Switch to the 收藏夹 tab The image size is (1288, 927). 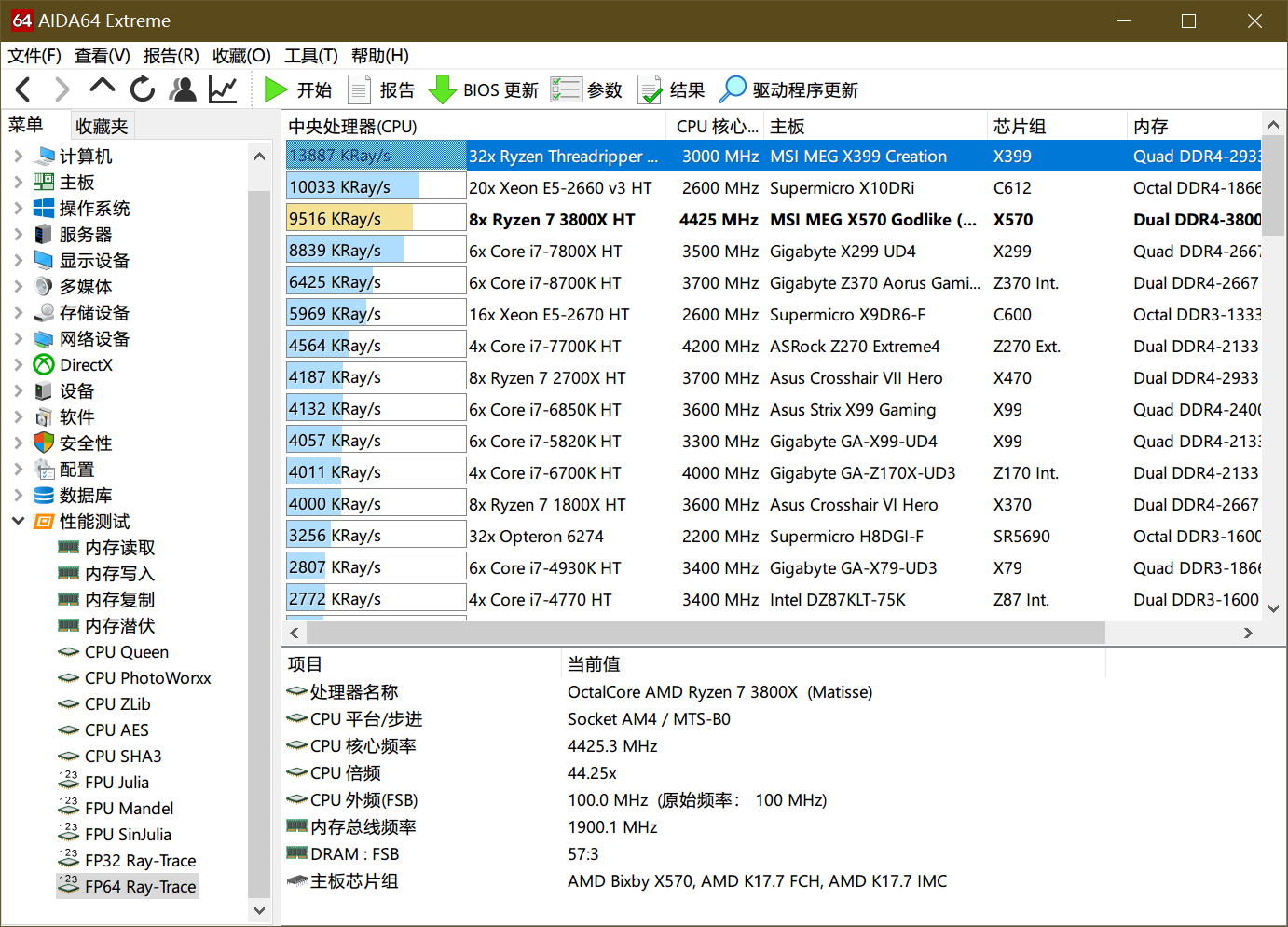(103, 124)
